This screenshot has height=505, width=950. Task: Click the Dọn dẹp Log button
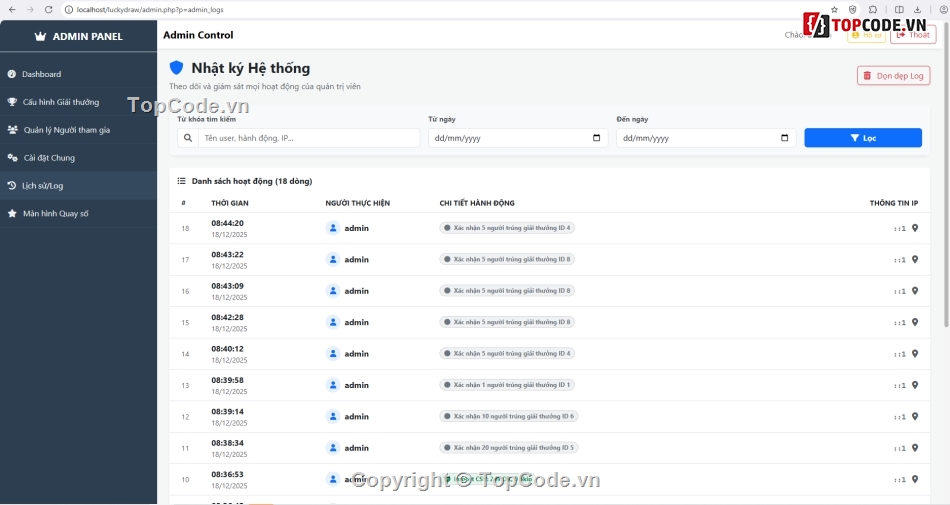(x=893, y=75)
